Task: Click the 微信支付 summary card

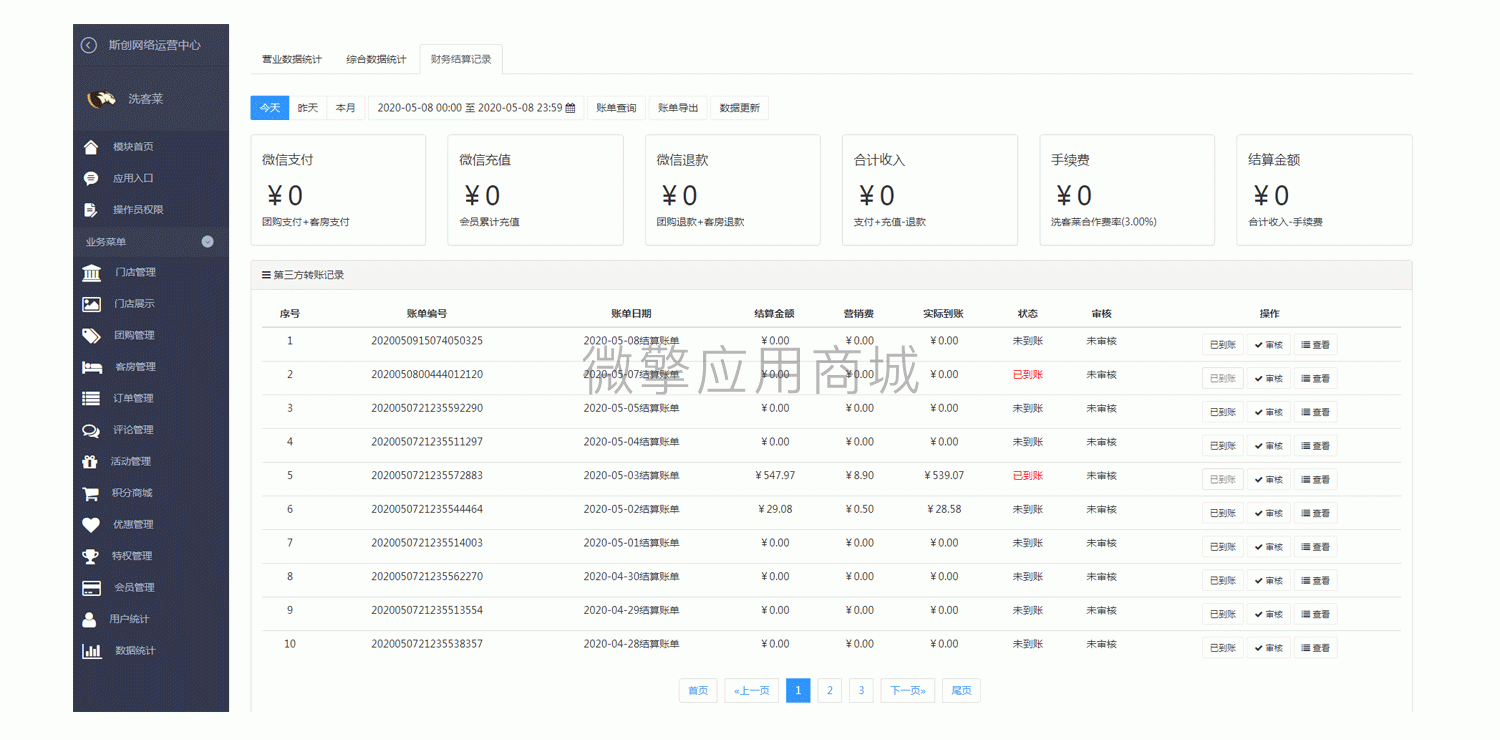Action: tap(338, 190)
